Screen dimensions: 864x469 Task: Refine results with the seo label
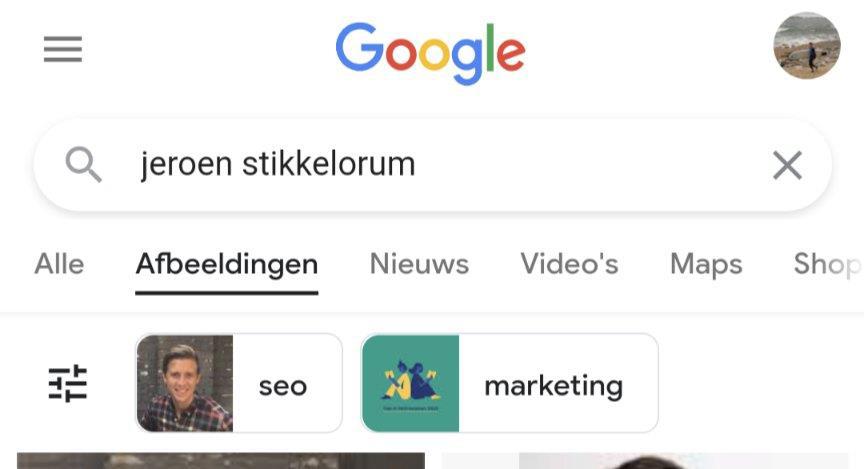283,386
